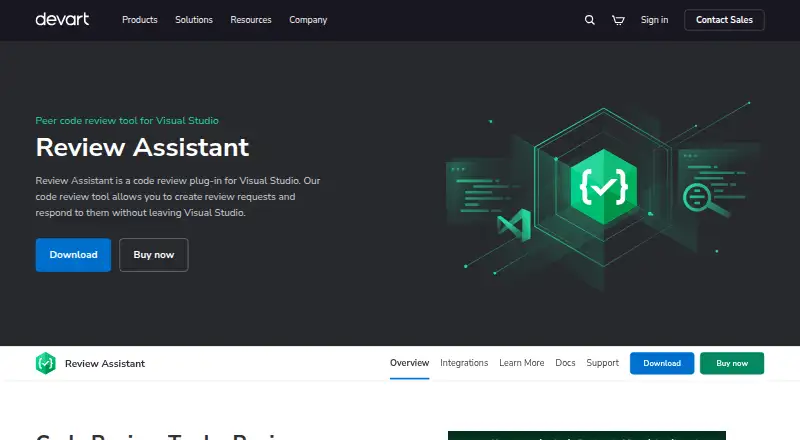Click the Review Assistant hexagon icon in sub-navigation
The width and height of the screenshot is (800, 440).
click(x=45, y=363)
